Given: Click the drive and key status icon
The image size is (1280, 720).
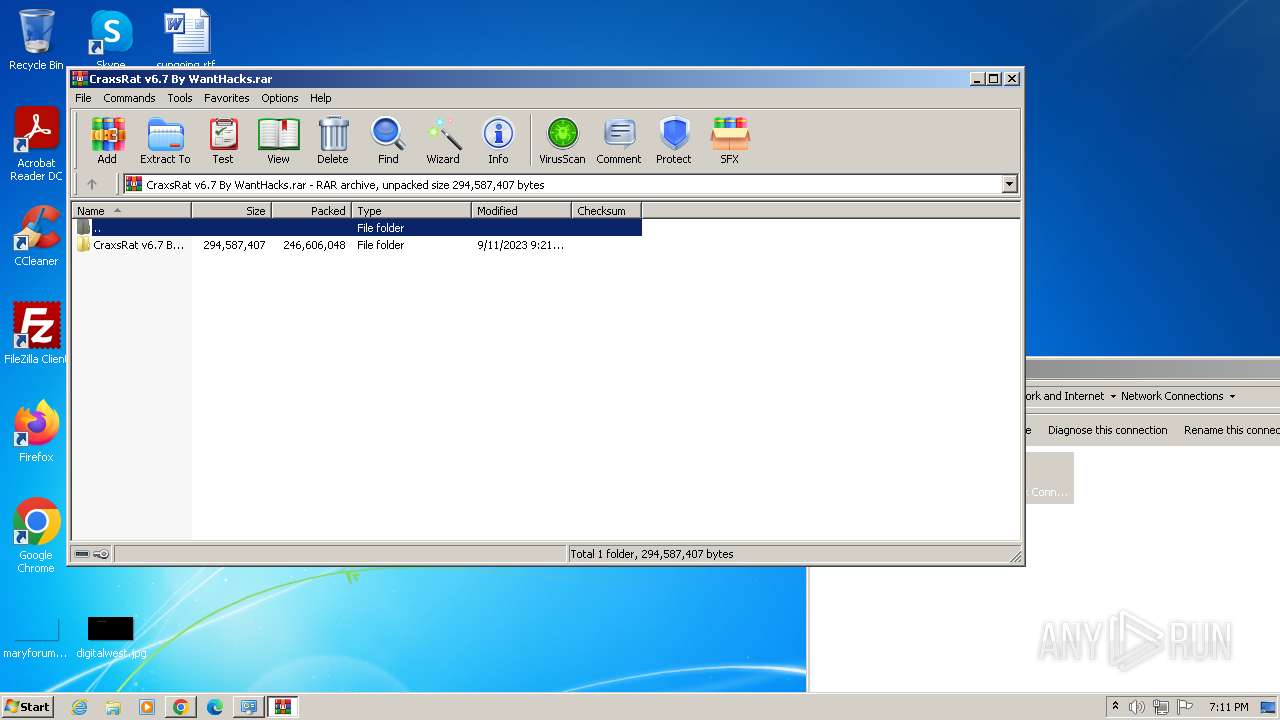Looking at the screenshot, I should [92, 554].
